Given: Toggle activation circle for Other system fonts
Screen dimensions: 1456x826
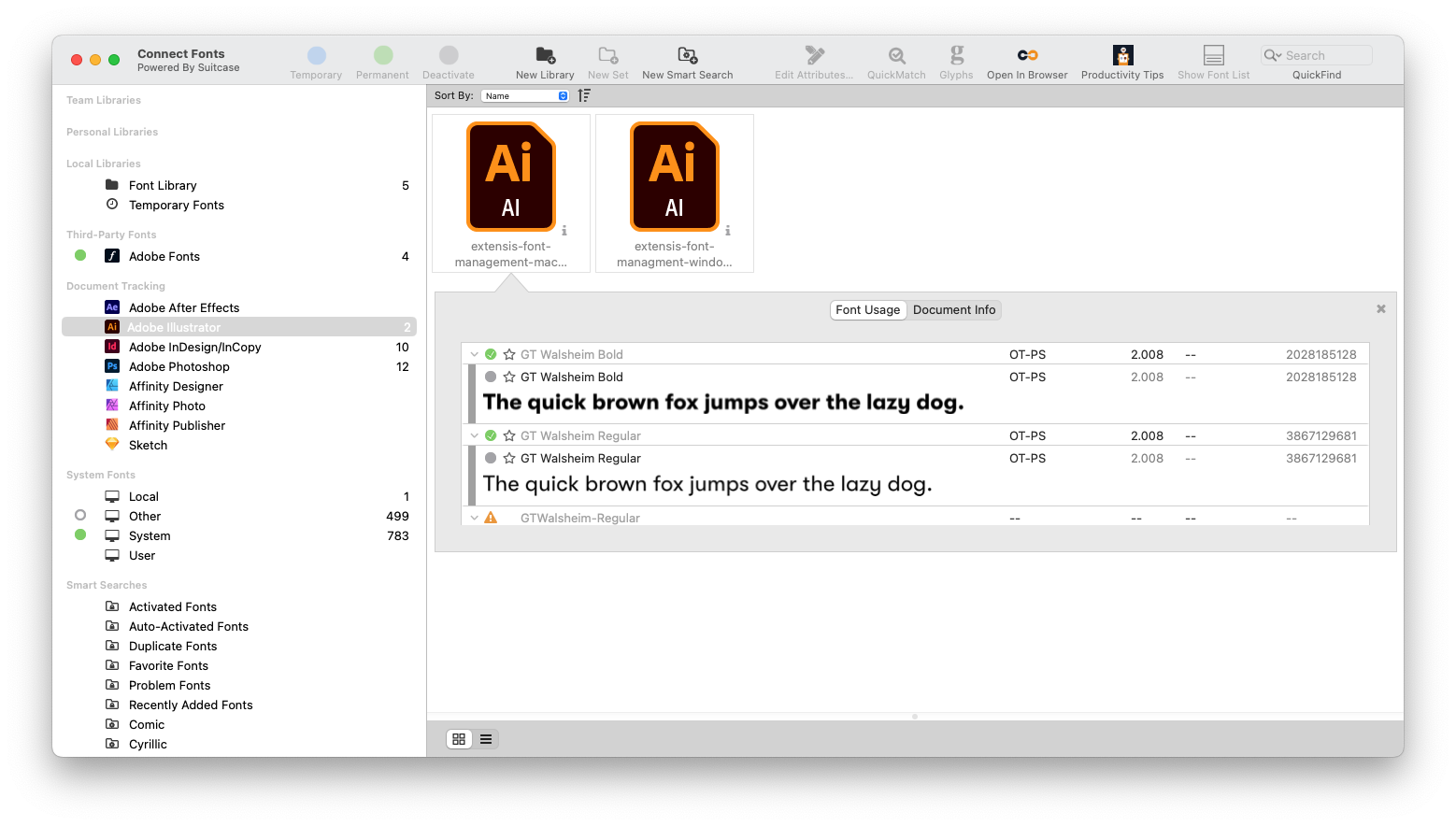Looking at the screenshot, I should [80, 515].
